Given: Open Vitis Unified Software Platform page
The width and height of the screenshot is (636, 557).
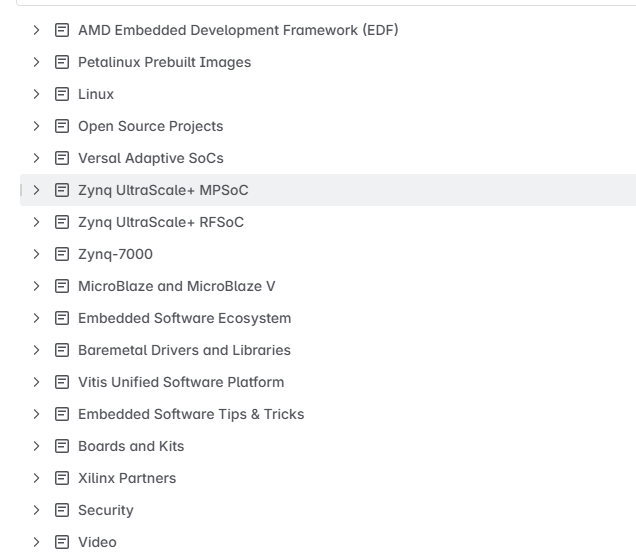Looking at the screenshot, I should point(181,382).
